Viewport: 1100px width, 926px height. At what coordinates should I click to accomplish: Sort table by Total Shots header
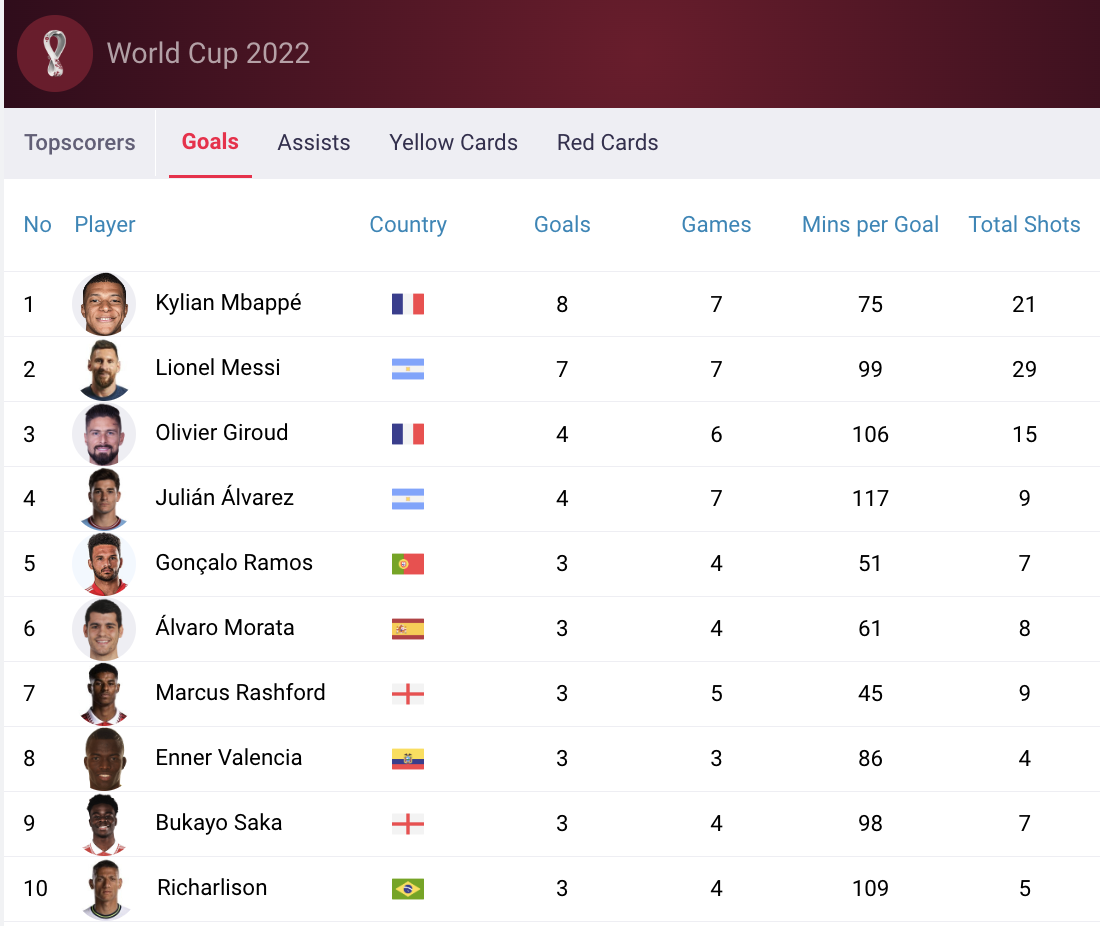[1024, 225]
